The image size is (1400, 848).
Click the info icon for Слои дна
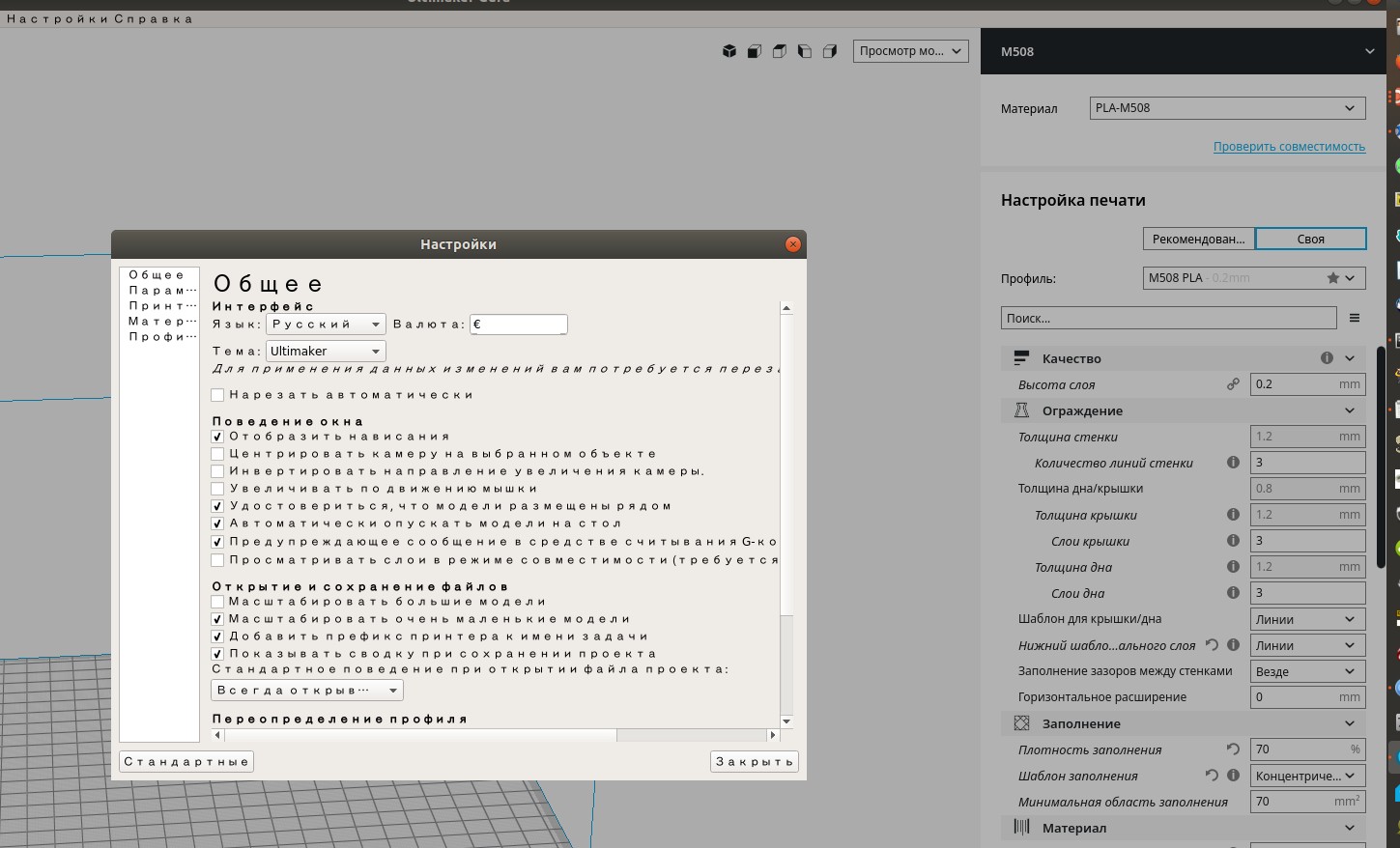tap(1233, 593)
